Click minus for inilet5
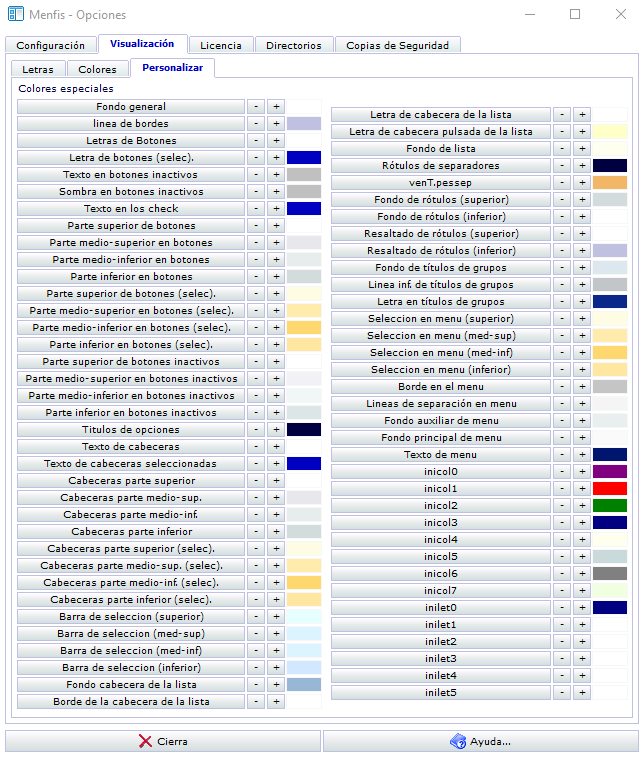 (562, 693)
